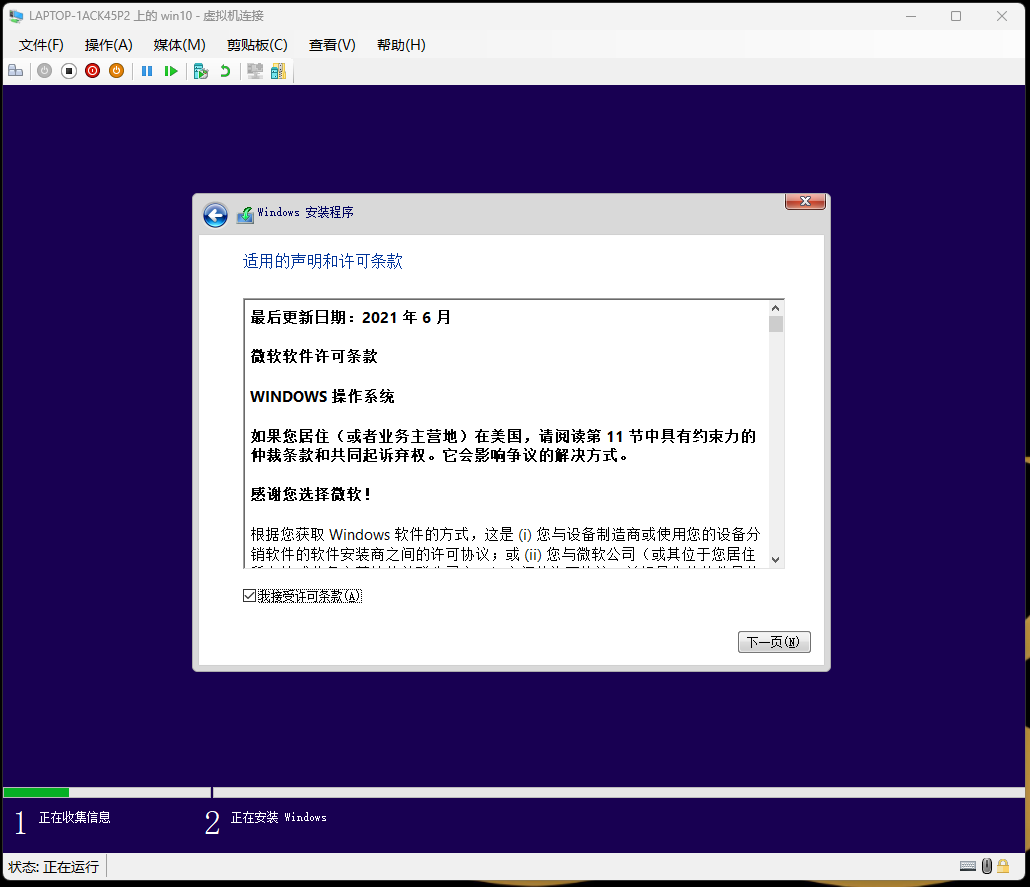Reset the VM with the green play icon
Viewport: 1030px width, 887px height.
point(171,71)
